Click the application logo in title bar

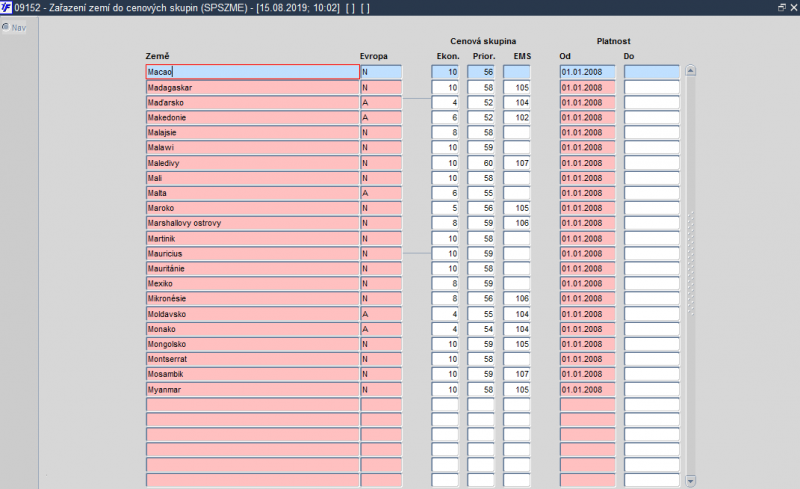click(x=6, y=7)
